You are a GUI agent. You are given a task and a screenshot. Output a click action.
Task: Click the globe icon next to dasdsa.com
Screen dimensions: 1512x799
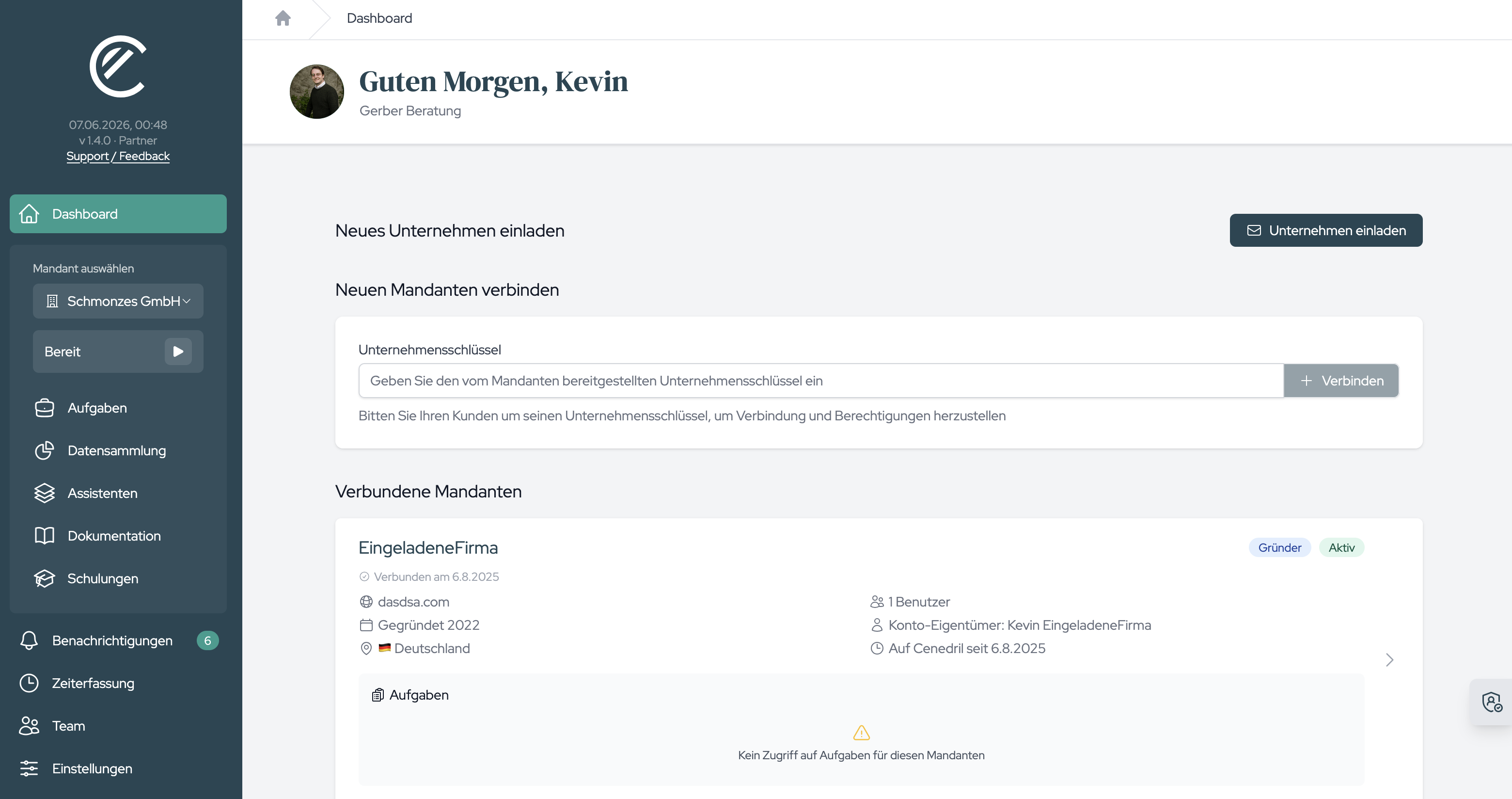coord(366,602)
